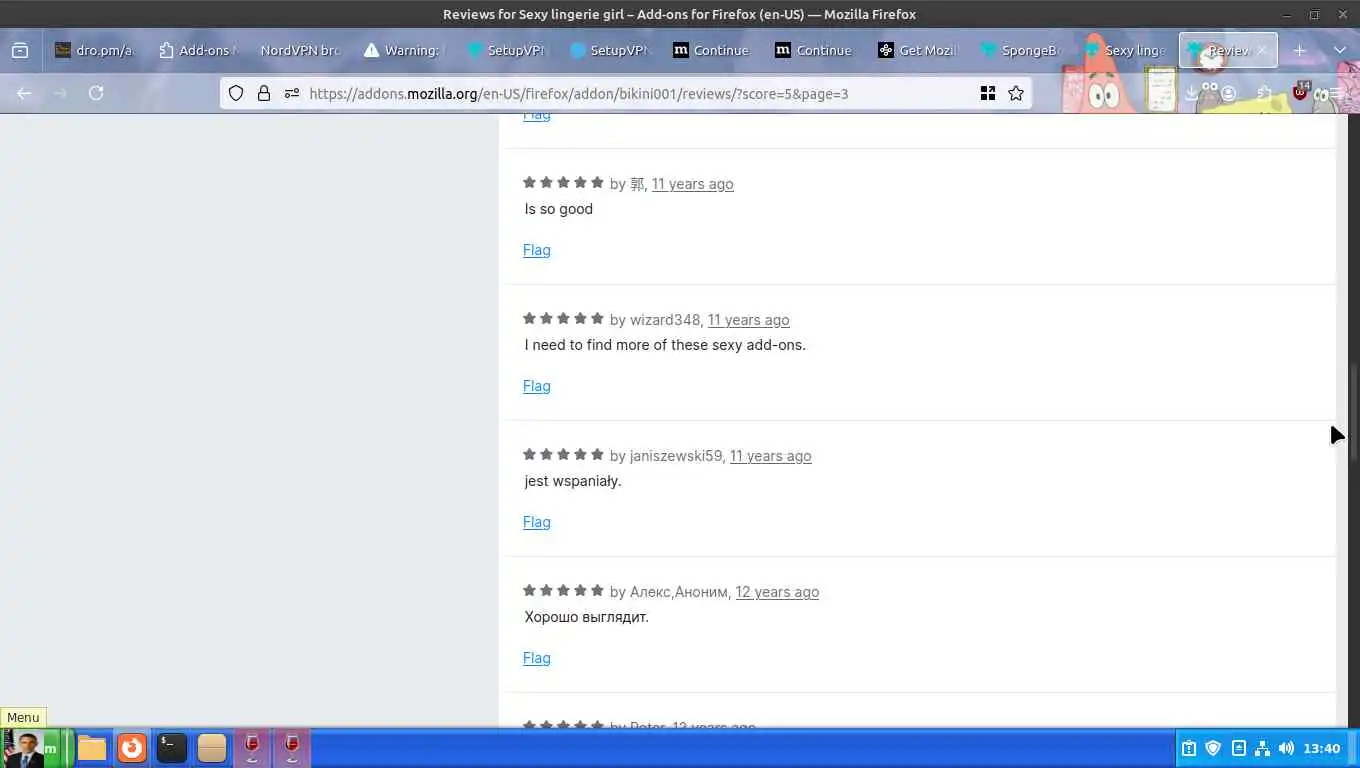Click the review text 'Хорошо выглядит.'
The height and width of the screenshot is (768, 1360).
point(587,617)
